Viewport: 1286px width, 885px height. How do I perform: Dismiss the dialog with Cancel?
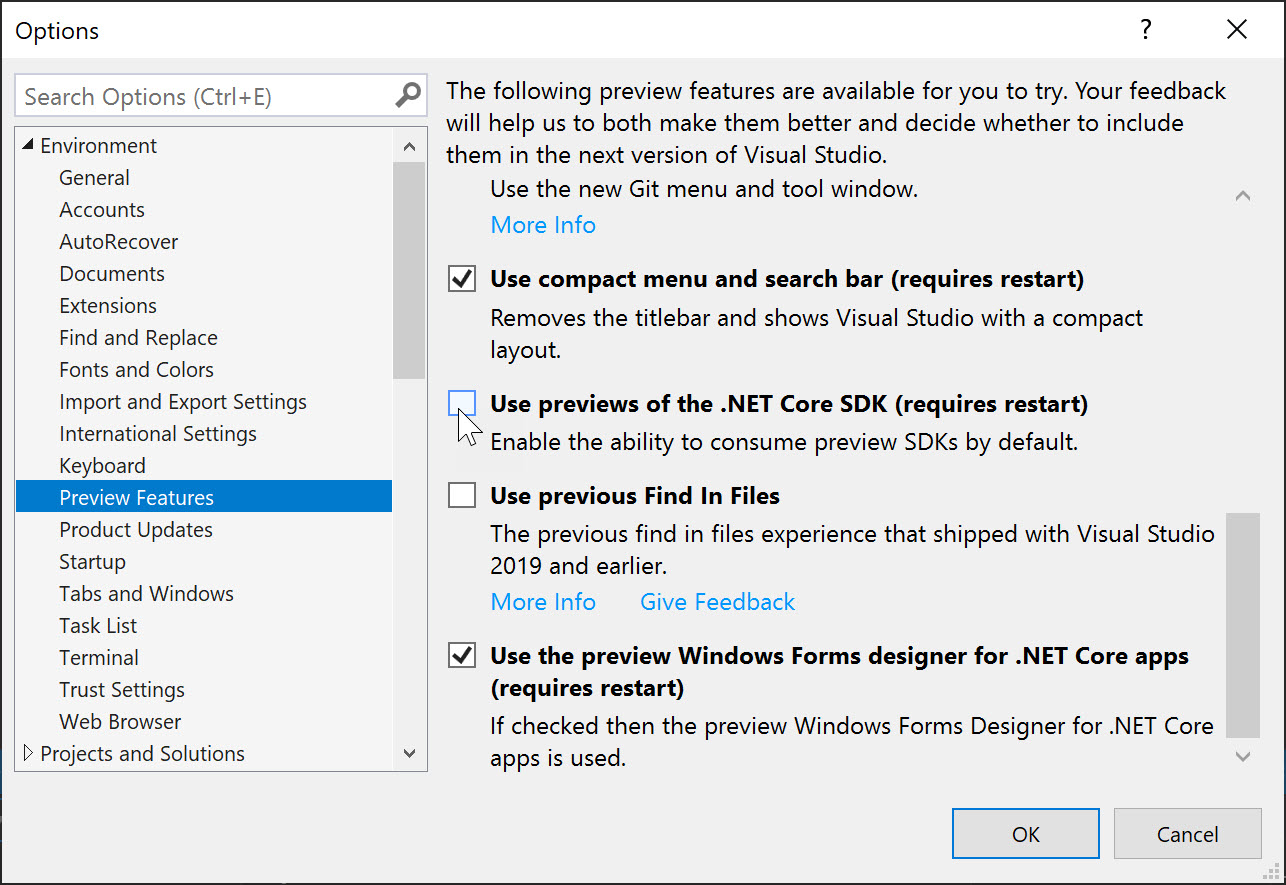click(1188, 834)
